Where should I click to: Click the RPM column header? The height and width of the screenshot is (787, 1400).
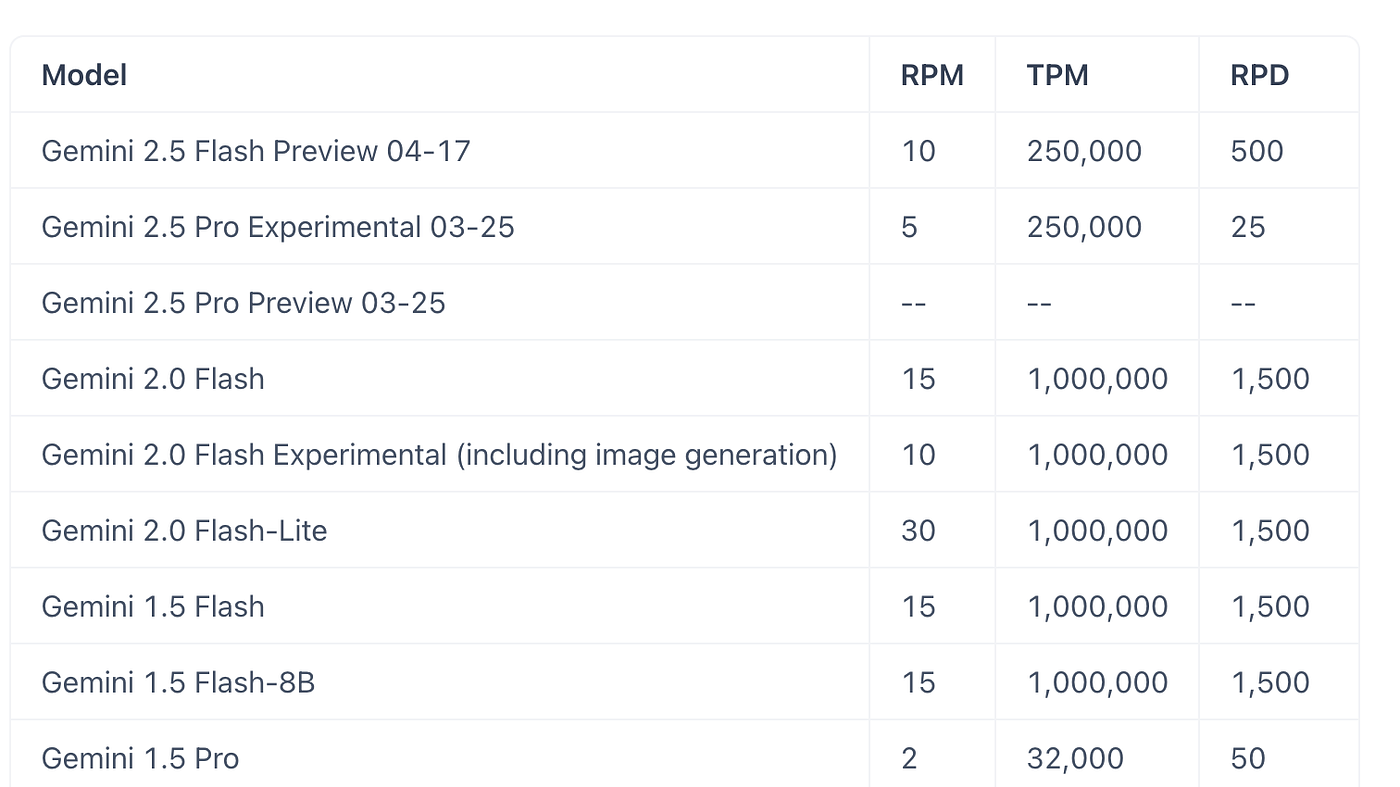(x=932, y=75)
